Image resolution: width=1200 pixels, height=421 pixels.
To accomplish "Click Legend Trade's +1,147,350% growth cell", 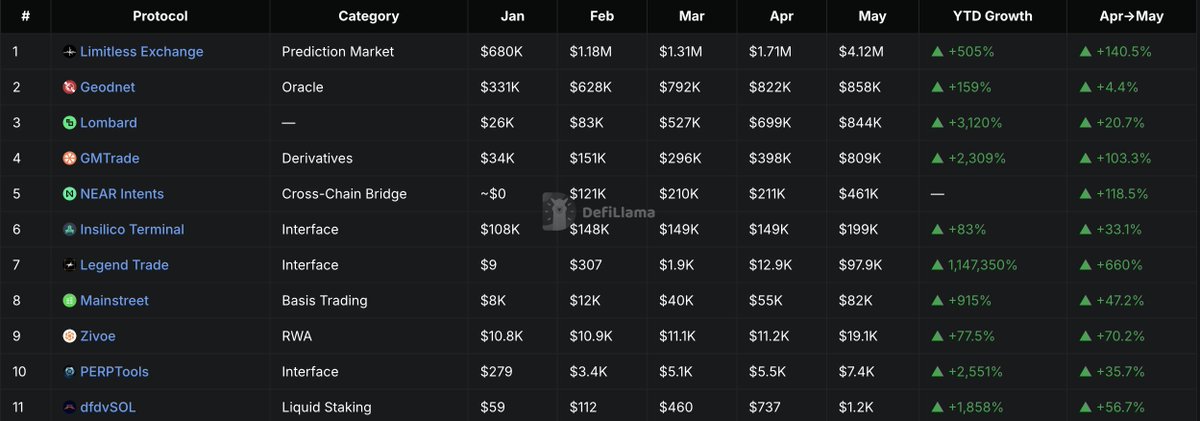I will pos(975,265).
